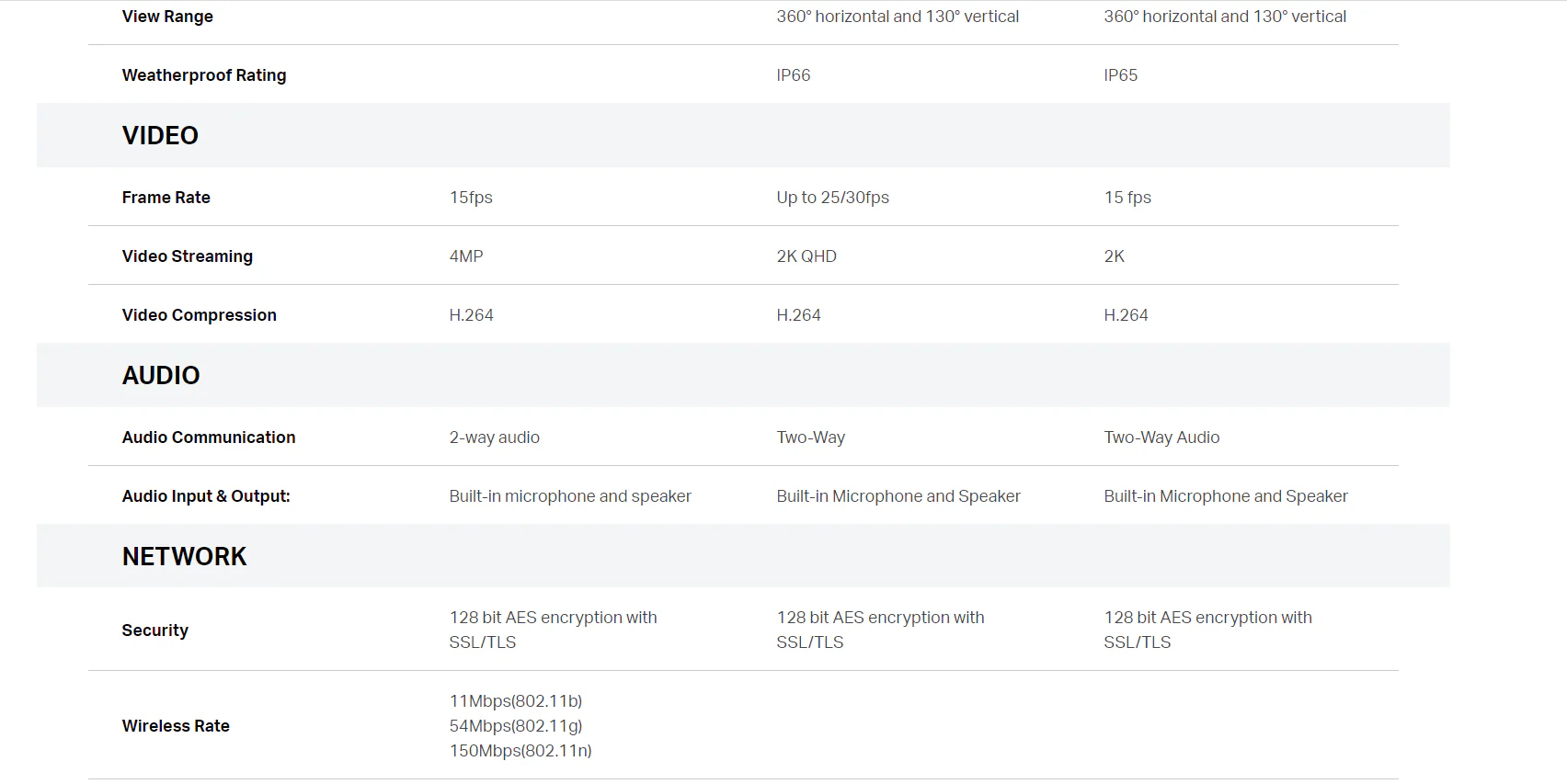Click the Wireless Rate label
This screenshot has height=784, width=1567.
tap(176, 726)
